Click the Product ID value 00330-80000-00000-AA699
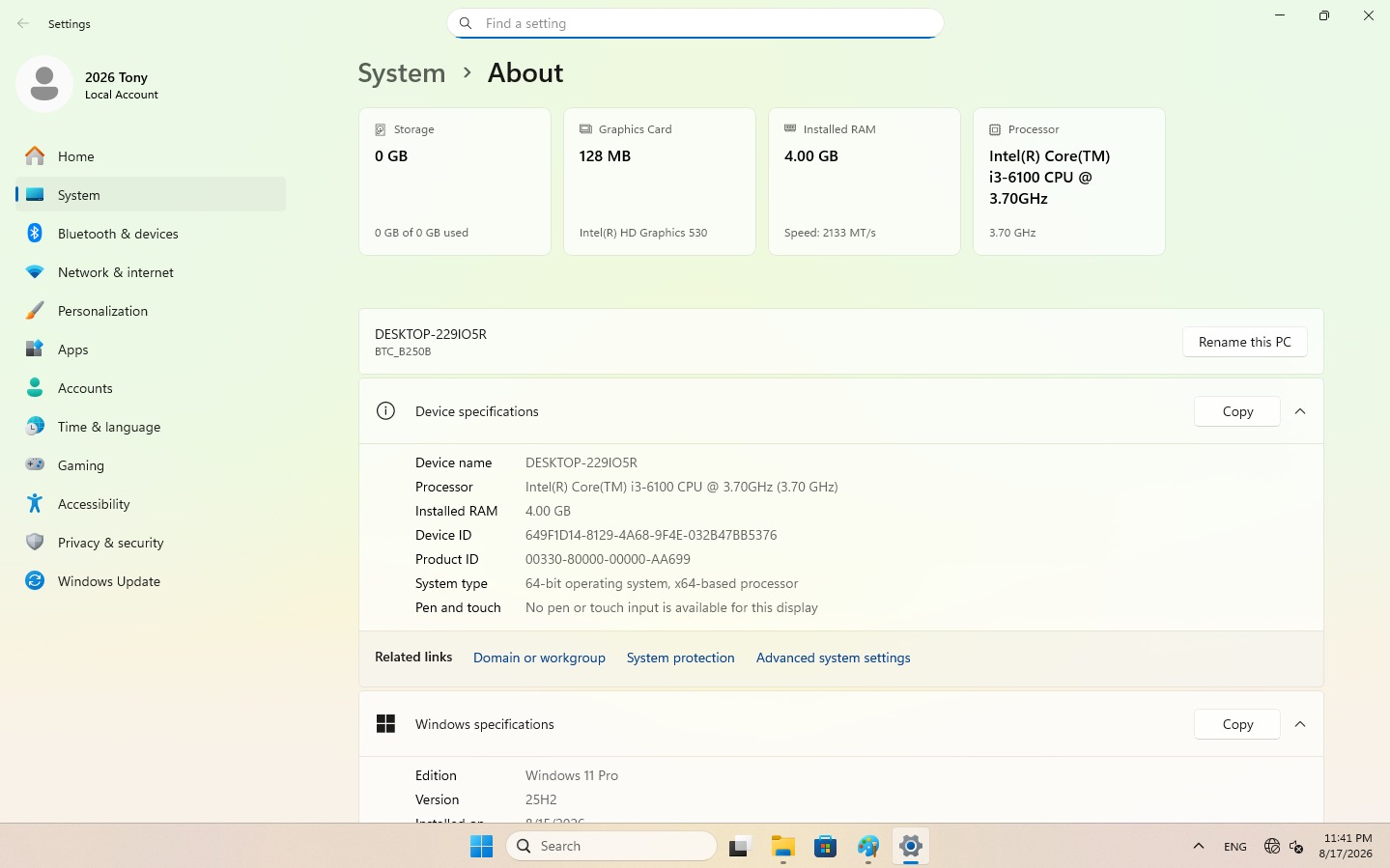Screen dimensions: 1390x868 [608, 559]
